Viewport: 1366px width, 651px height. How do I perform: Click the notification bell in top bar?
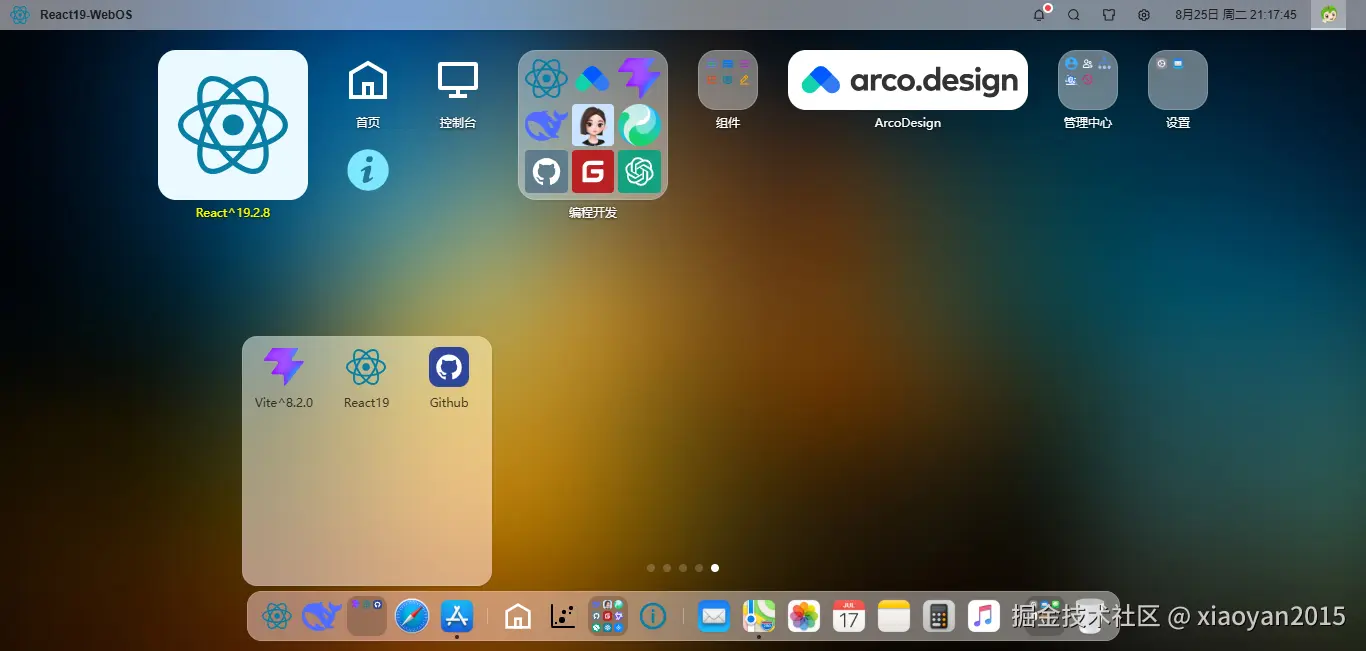tap(1039, 15)
